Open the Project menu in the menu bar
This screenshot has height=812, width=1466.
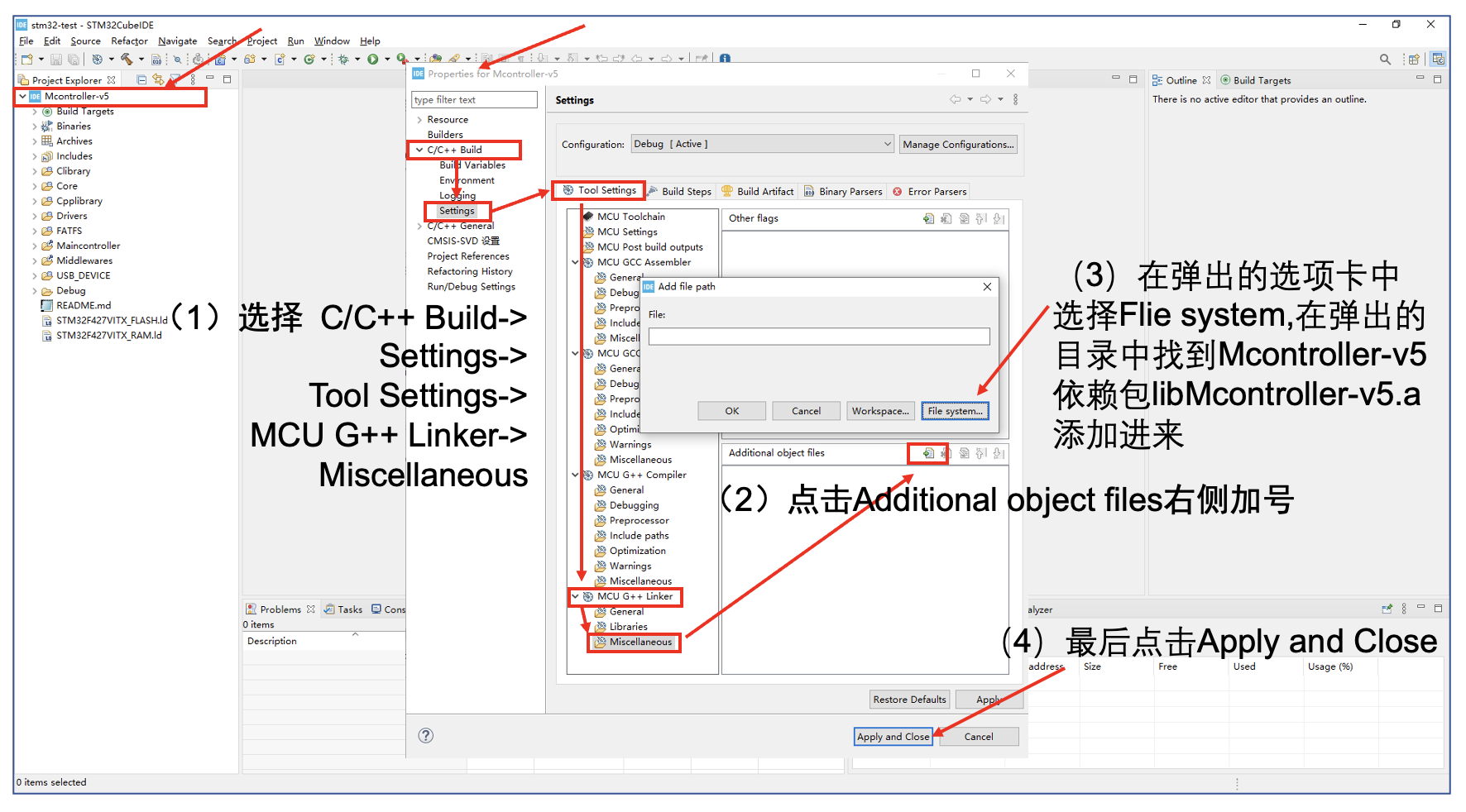click(261, 41)
